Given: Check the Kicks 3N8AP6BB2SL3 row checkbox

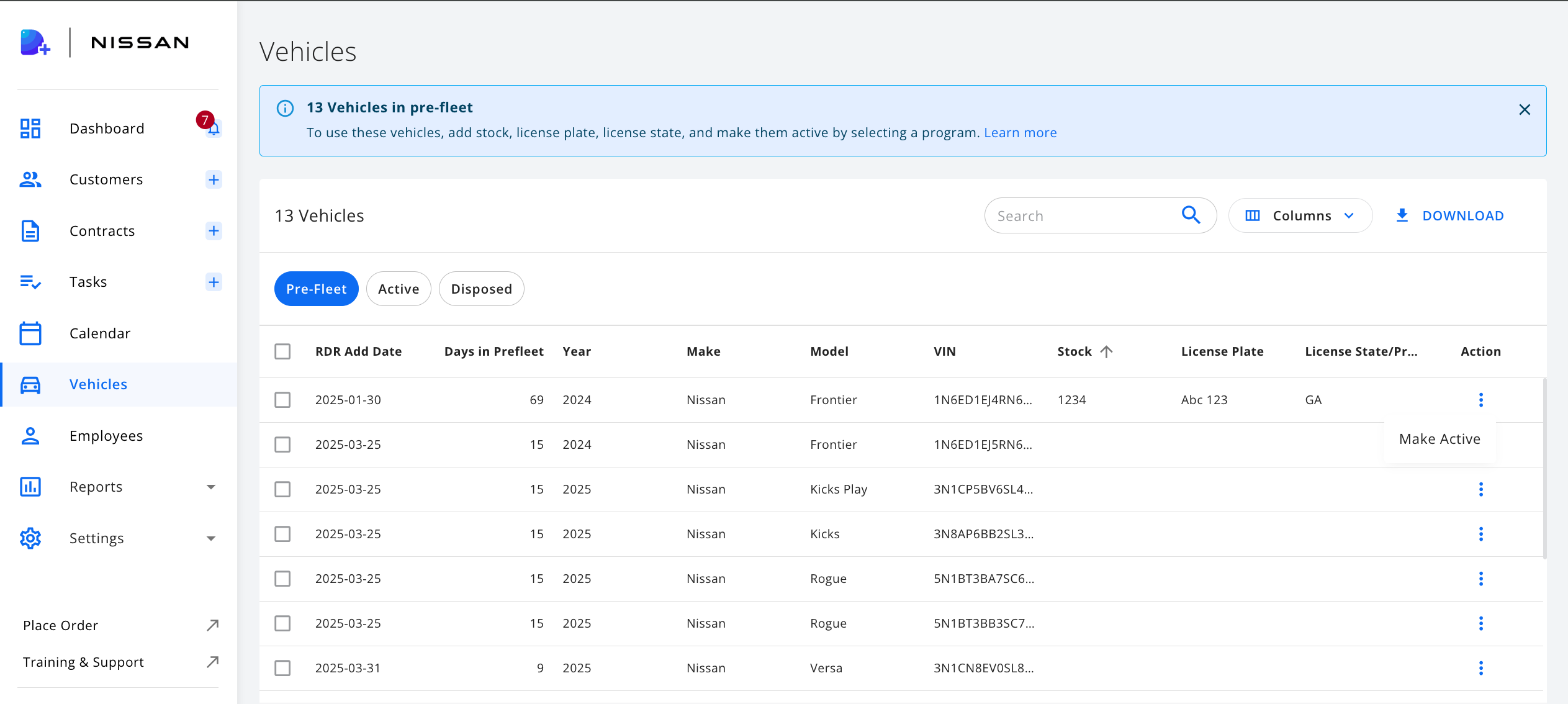Looking at the screenshot, I should pyautogui.click(x=282, y=534).
